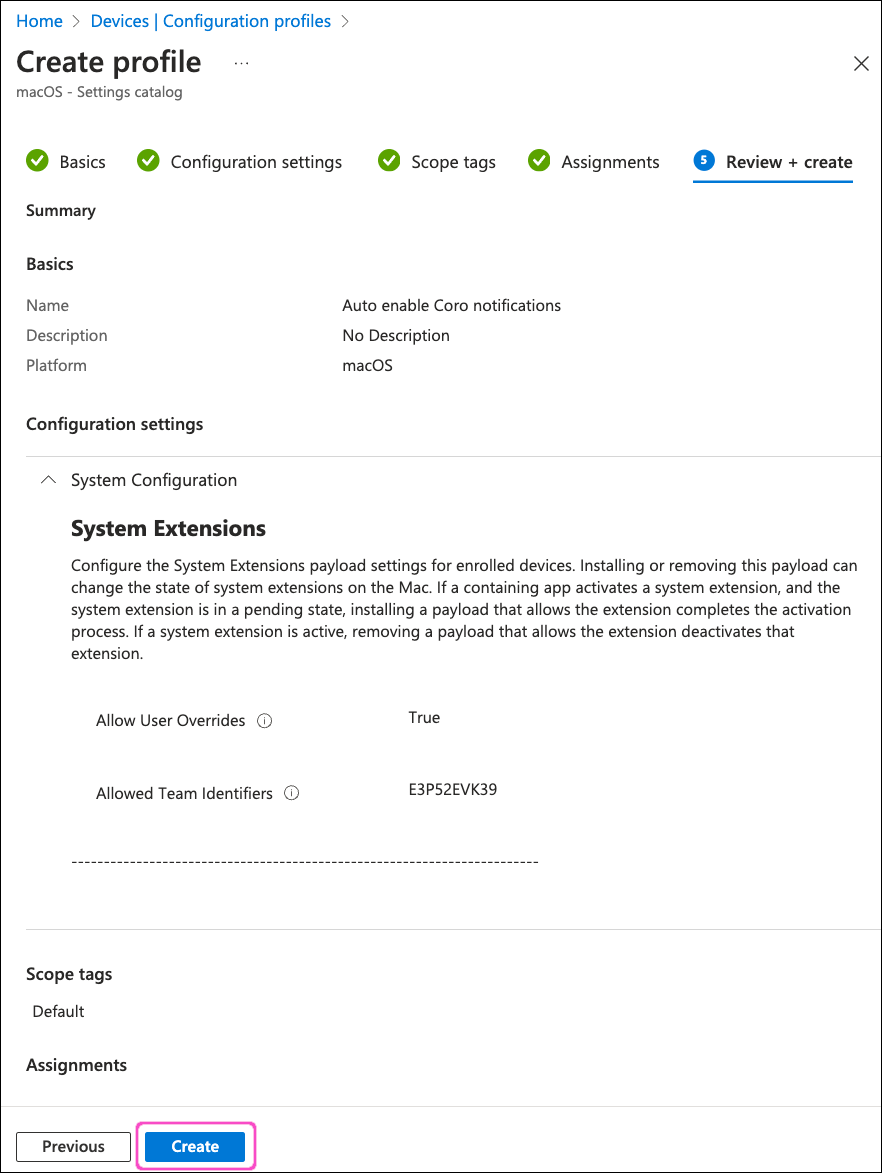This screenshot has width=882, height=1173.
Task: Select the Scope tags step tab
Action: click(453, 162)
